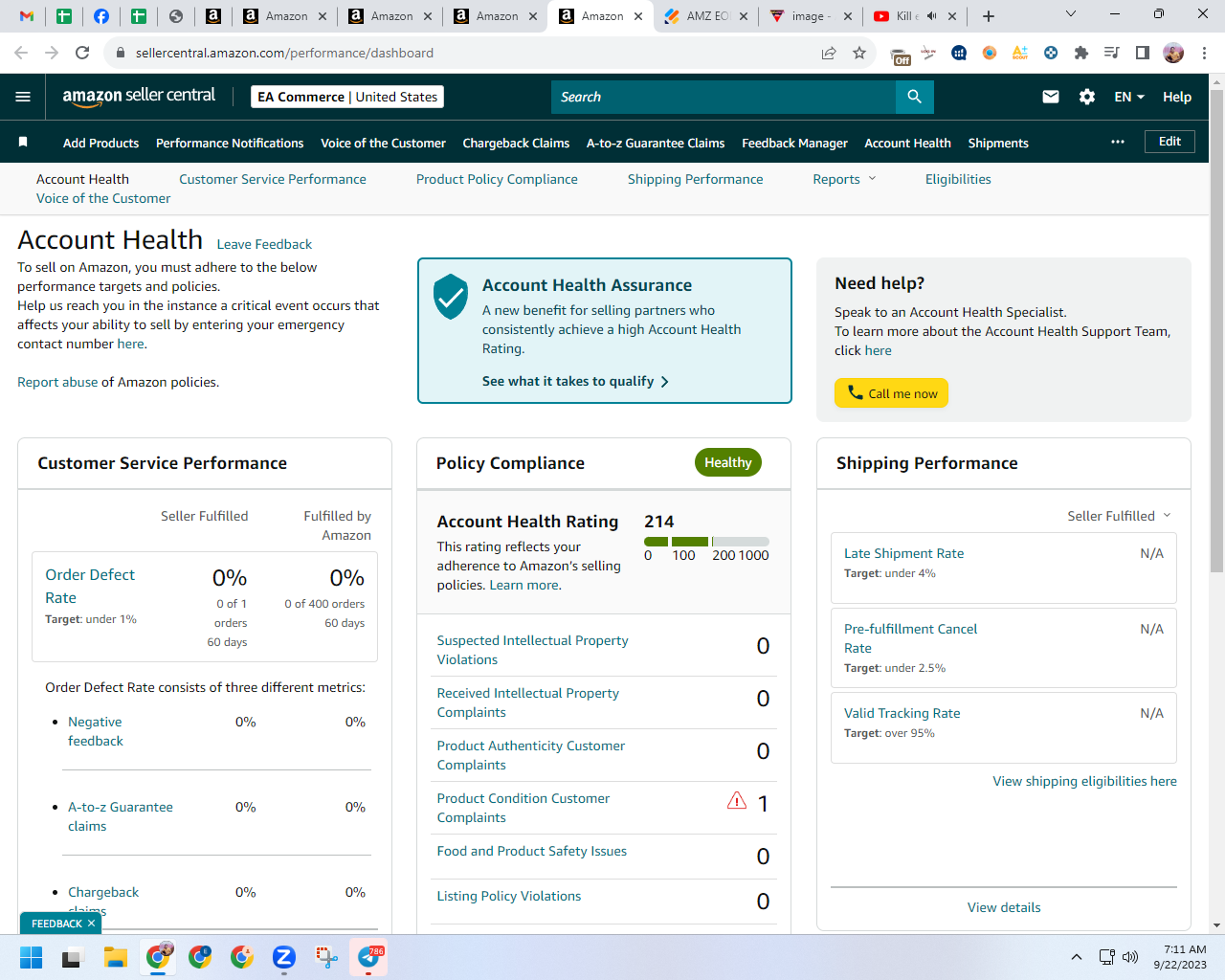Open the three-dots more bookmarks menu
1225x980 pixels.
[1118, 142]
